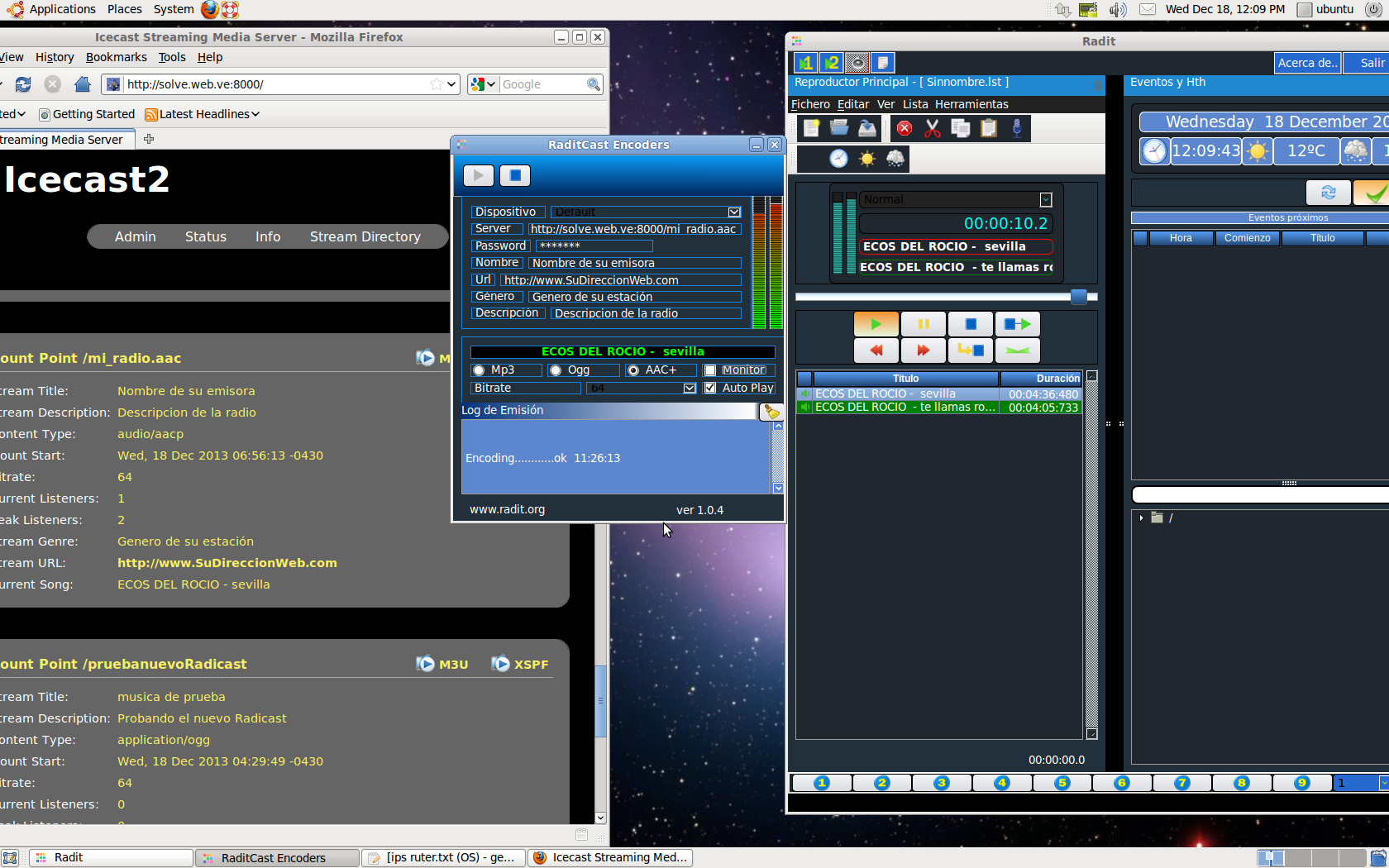Create a new playlist in Radit toolbar

pyautogui.click(x=811, y=128)
